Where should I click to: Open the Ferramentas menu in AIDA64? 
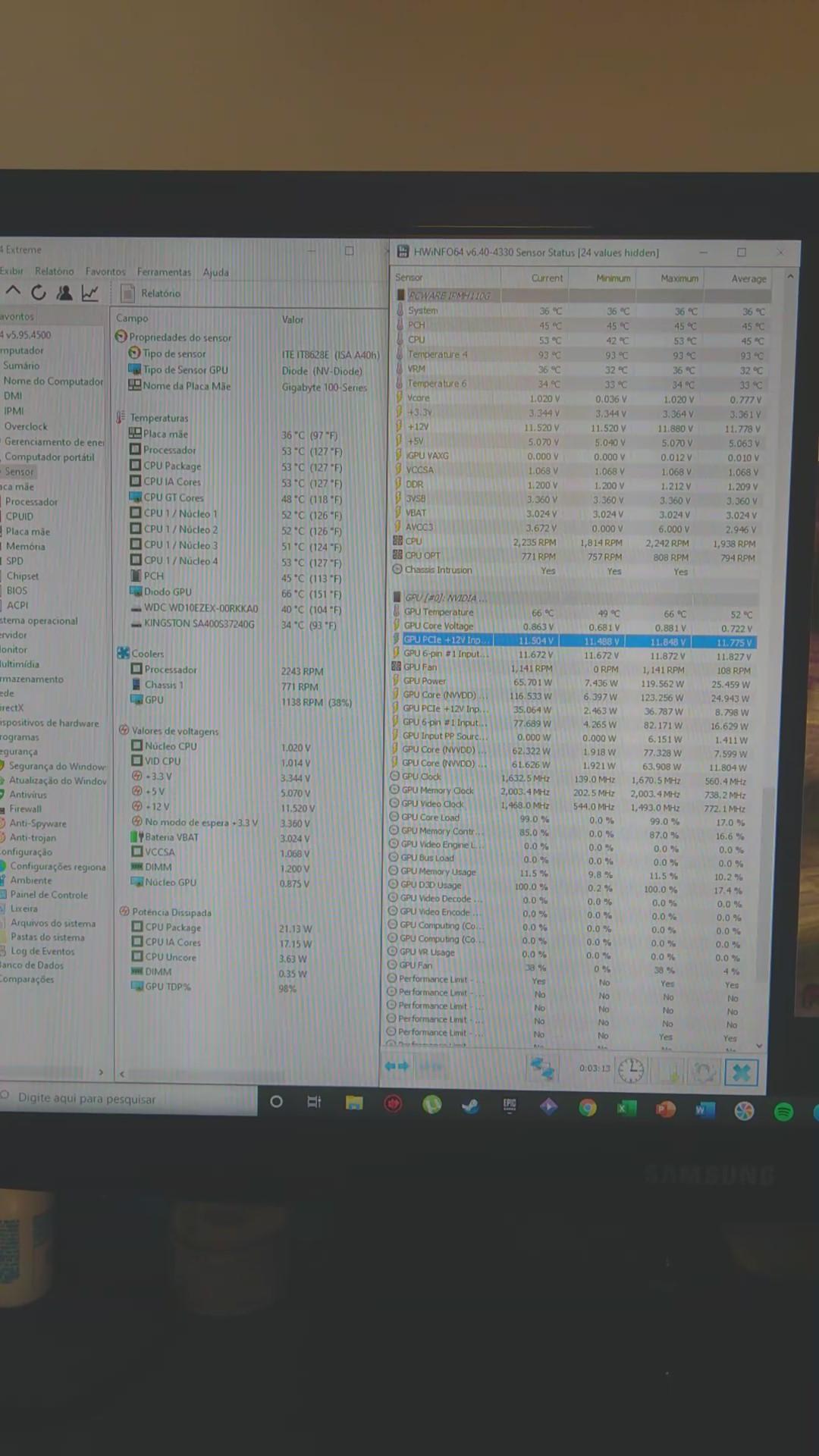[164, 272]
